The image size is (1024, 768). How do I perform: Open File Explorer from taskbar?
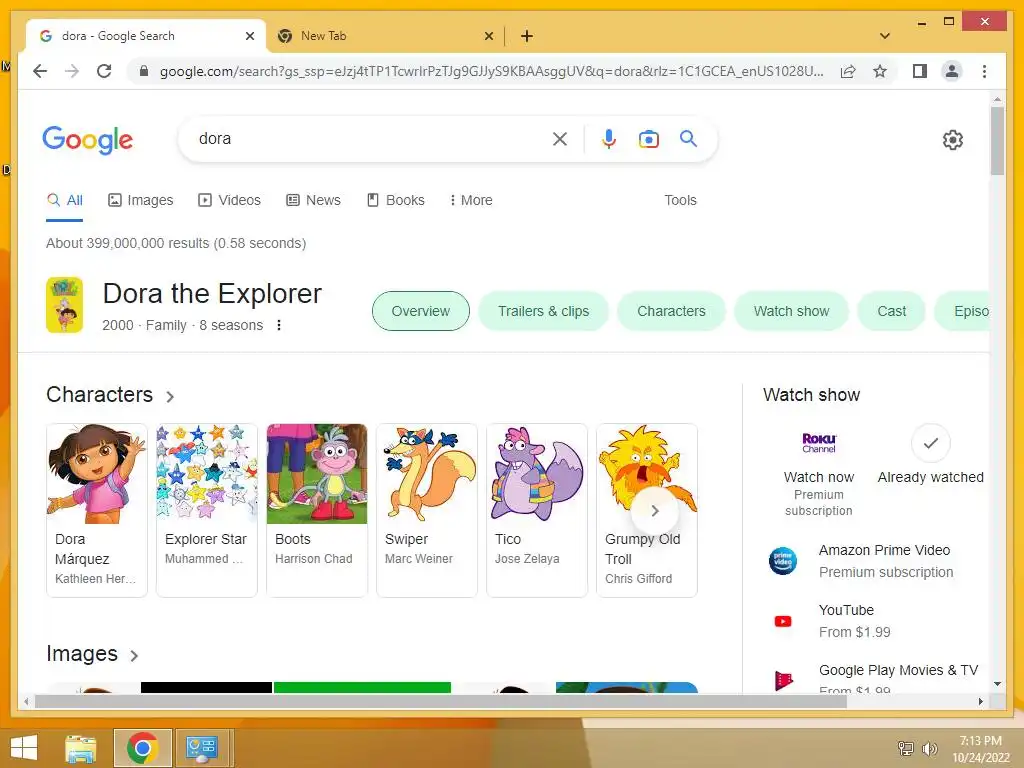81,748
